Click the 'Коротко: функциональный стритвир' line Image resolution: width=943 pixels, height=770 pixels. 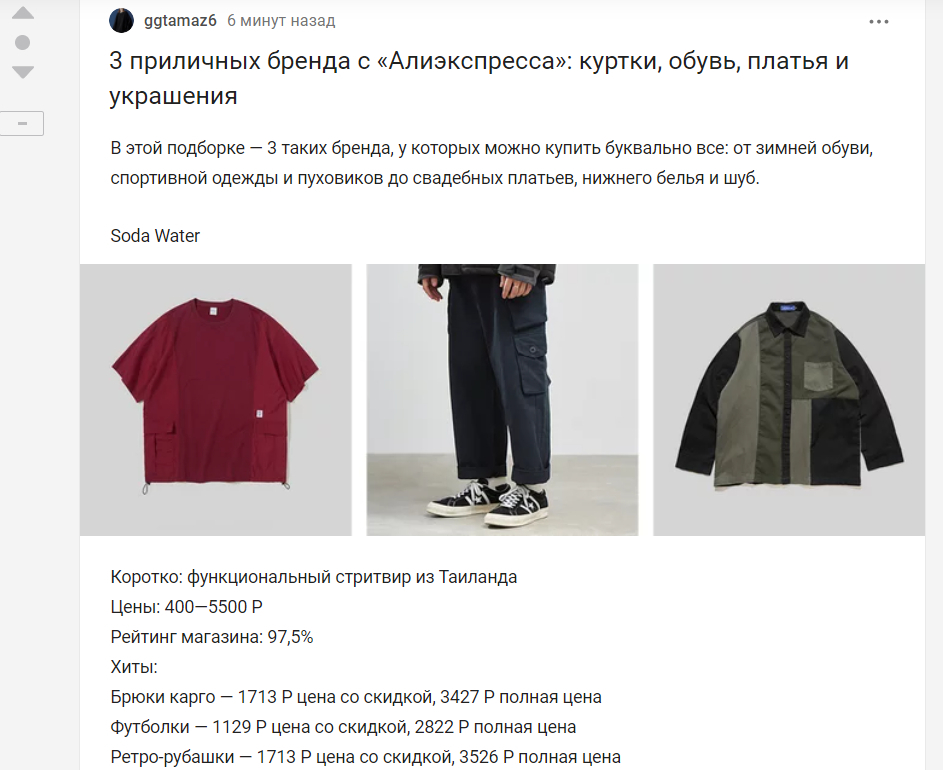pyautogui.click(x=314, y=577)
